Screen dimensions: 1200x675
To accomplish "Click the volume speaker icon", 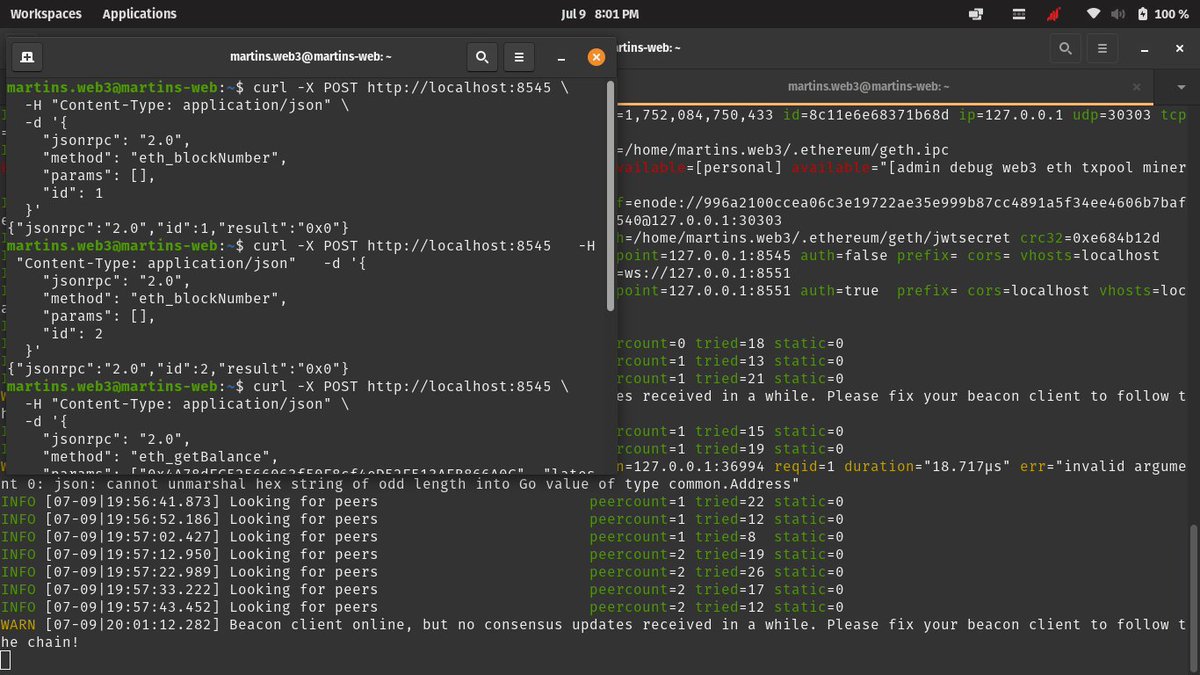I will click(x=1118, y=14).
